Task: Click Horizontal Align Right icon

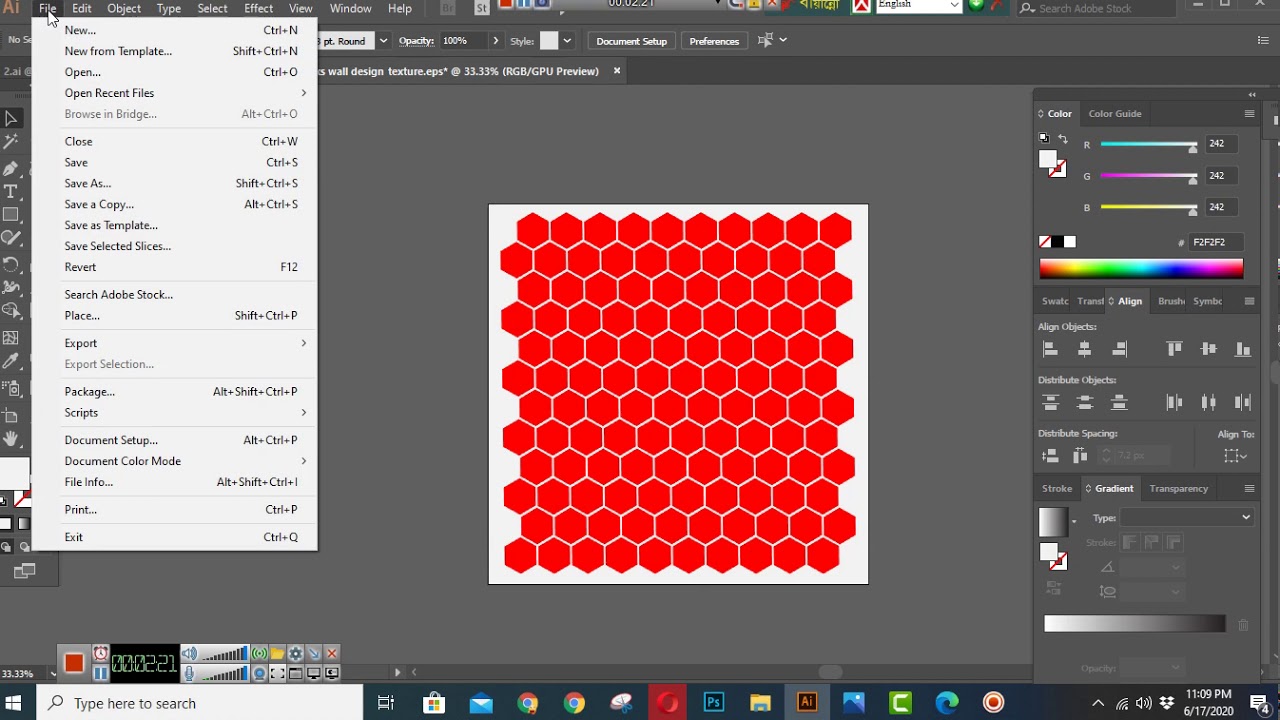Action: pyautogui.click(x=1119, y=349)
